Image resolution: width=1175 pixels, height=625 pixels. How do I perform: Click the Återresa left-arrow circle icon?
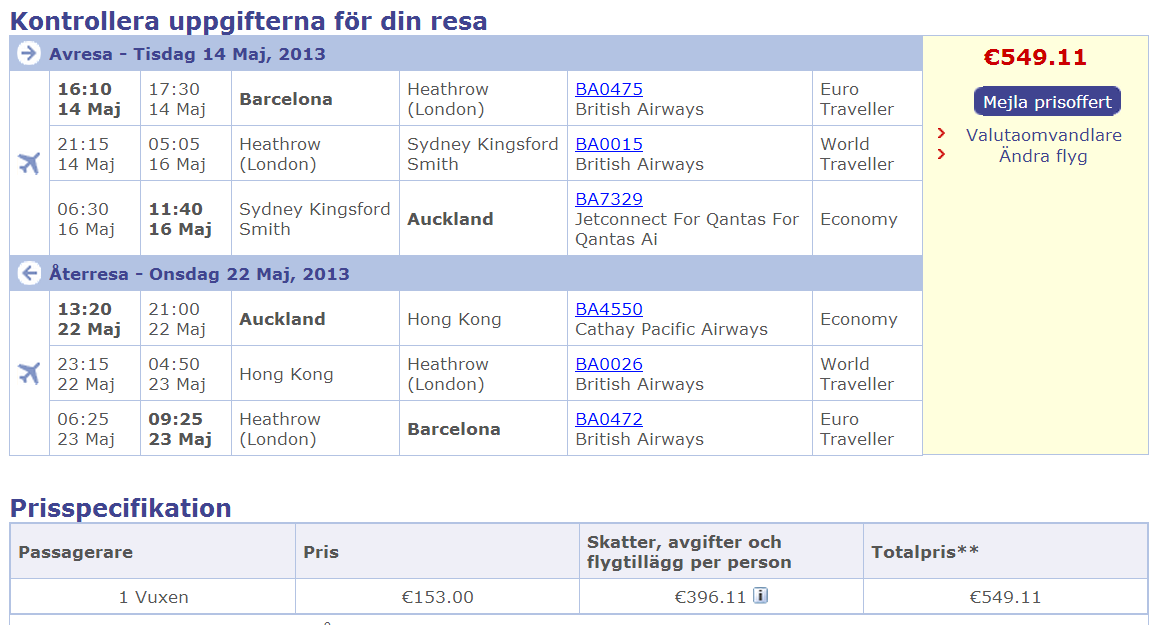(x=28, y=274)
